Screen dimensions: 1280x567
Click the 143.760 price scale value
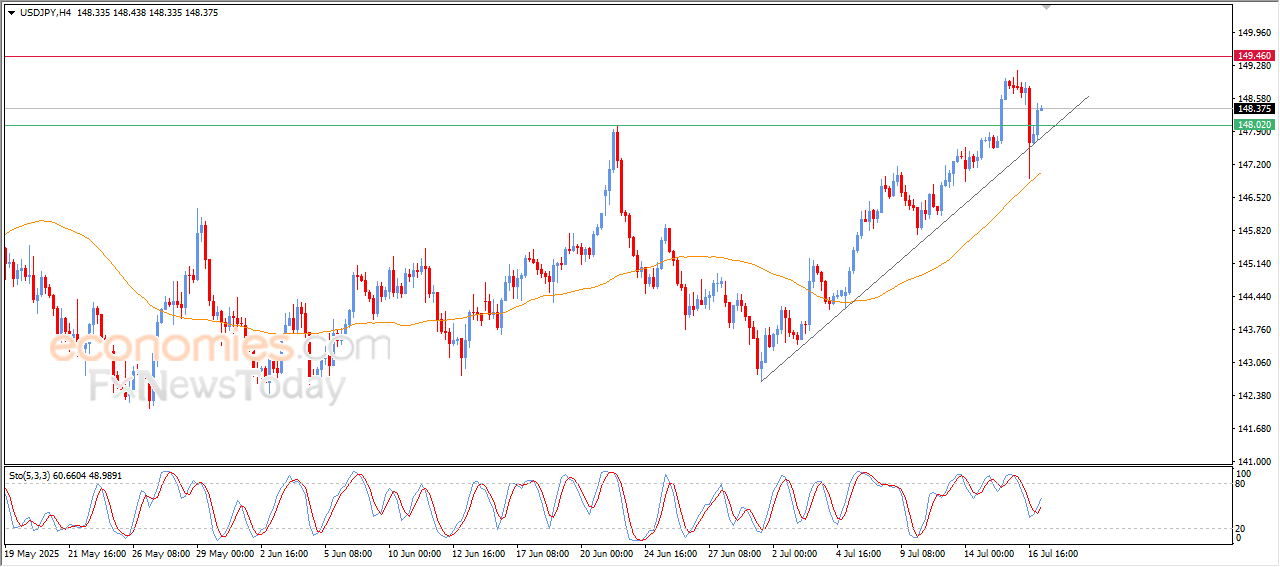[x=1256, y=330]
